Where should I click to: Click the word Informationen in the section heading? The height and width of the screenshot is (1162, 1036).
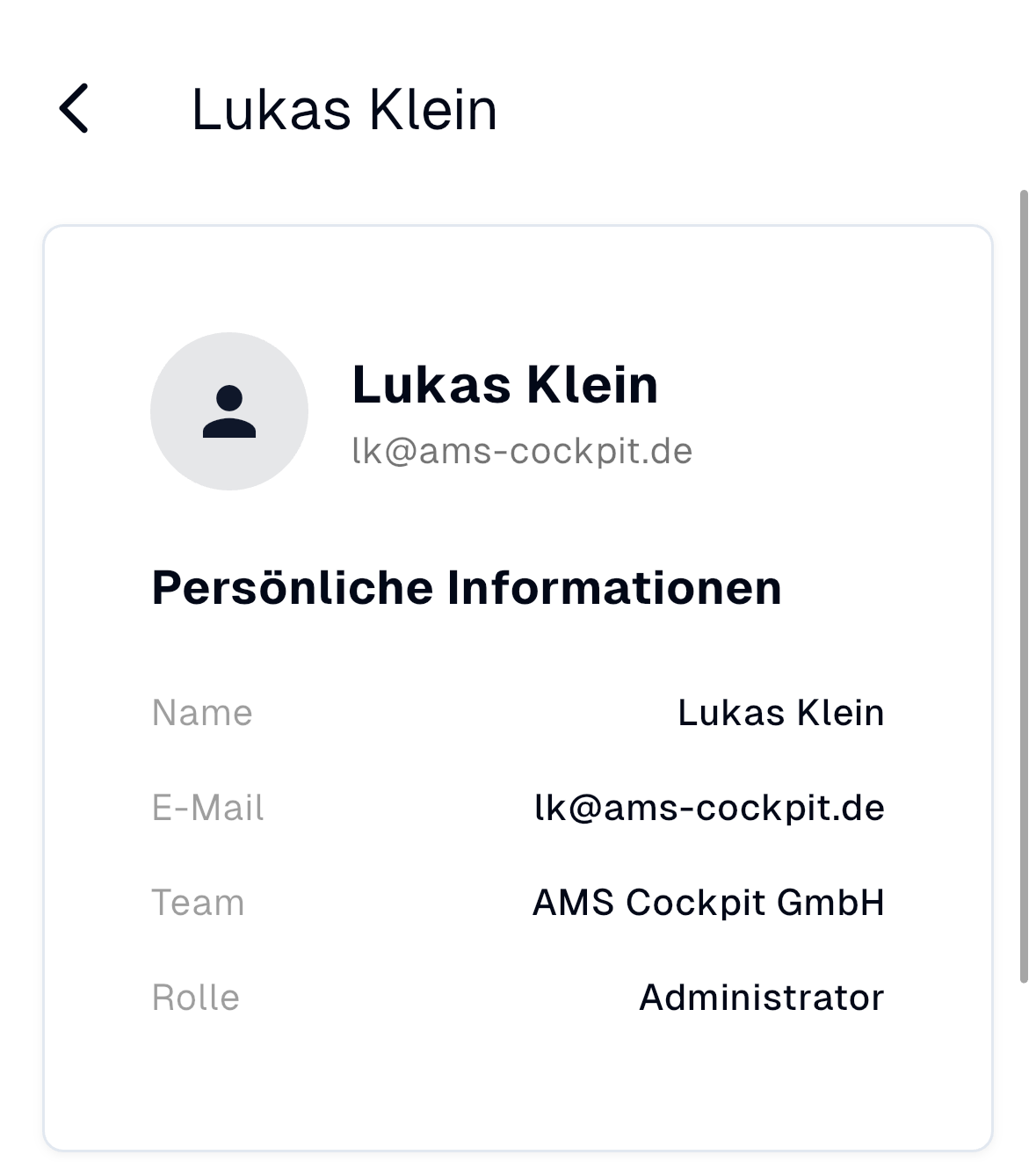(x=614, y=587)
